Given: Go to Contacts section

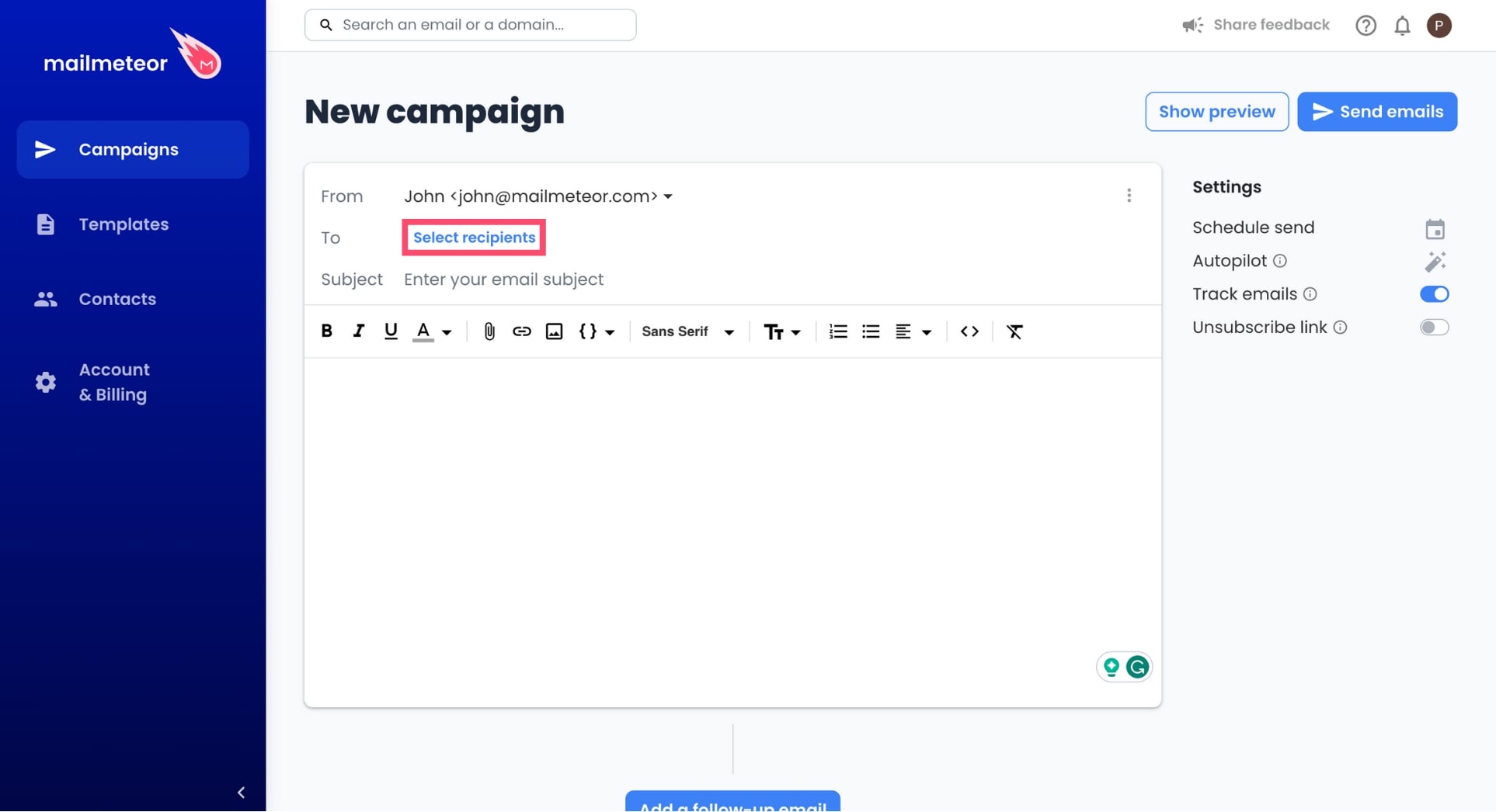Looking at the screenshot, I should [x=133, y=299].
